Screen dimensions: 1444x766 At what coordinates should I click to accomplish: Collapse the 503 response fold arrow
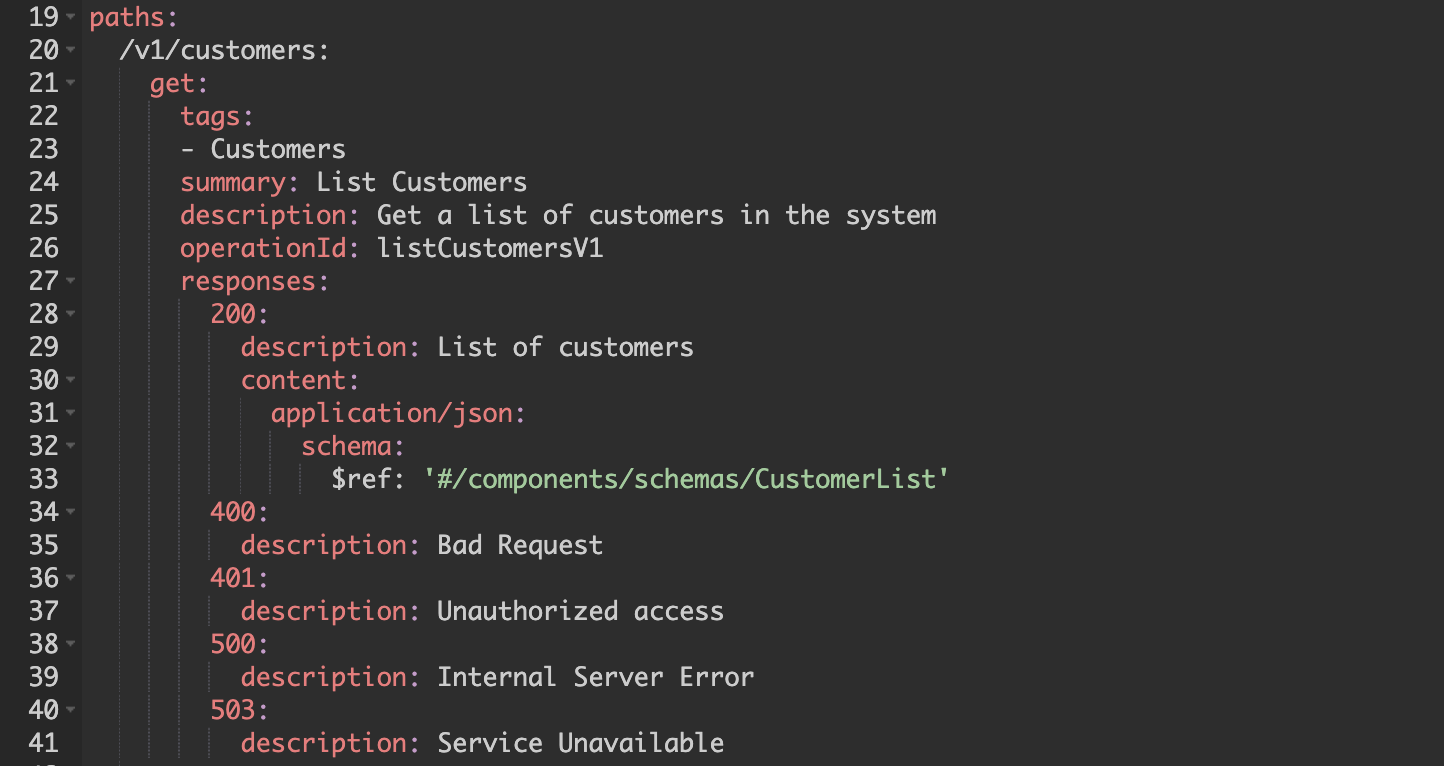[70, 711]
